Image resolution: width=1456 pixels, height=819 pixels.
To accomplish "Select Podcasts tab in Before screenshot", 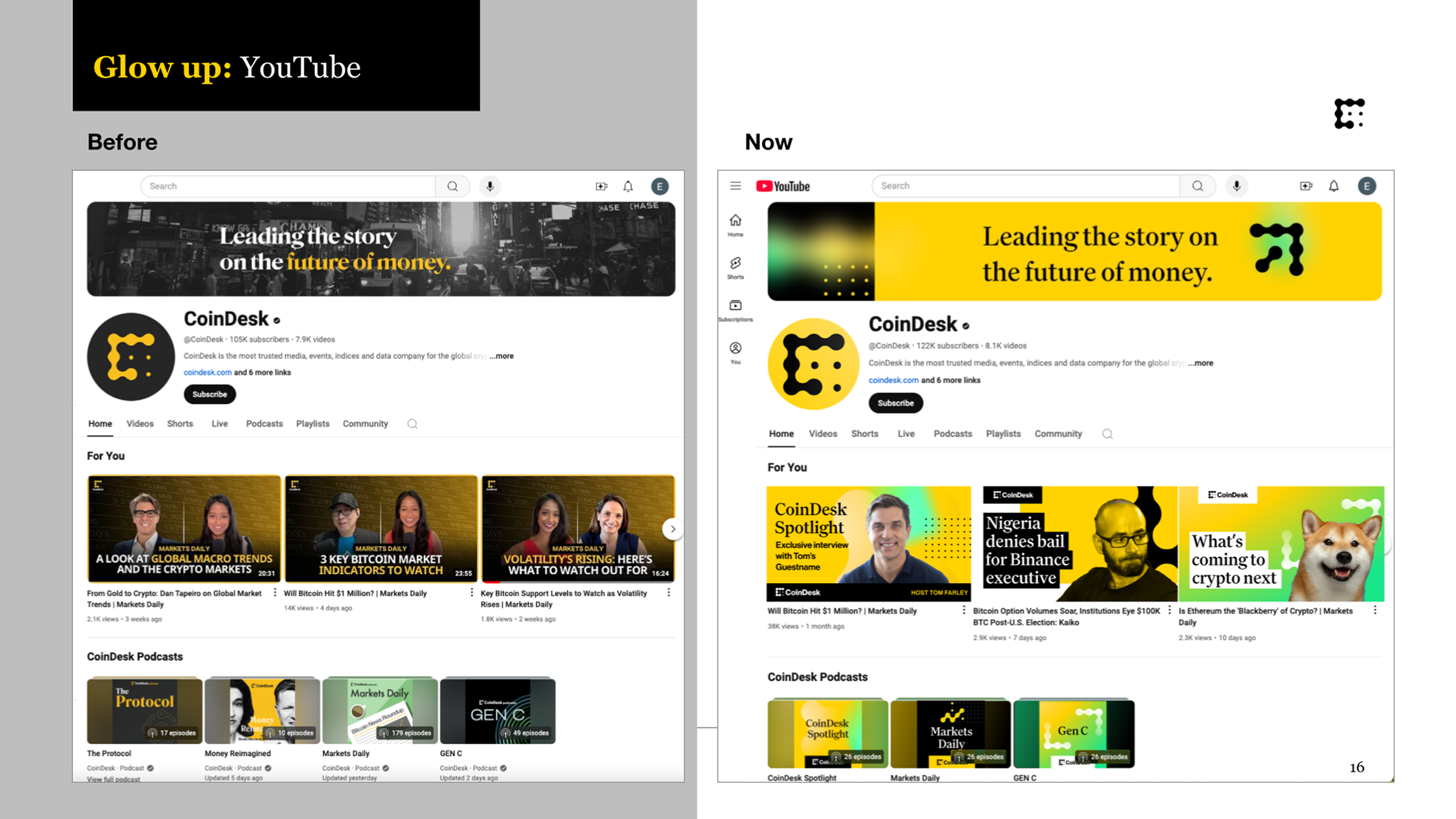I will click(264, 423).
